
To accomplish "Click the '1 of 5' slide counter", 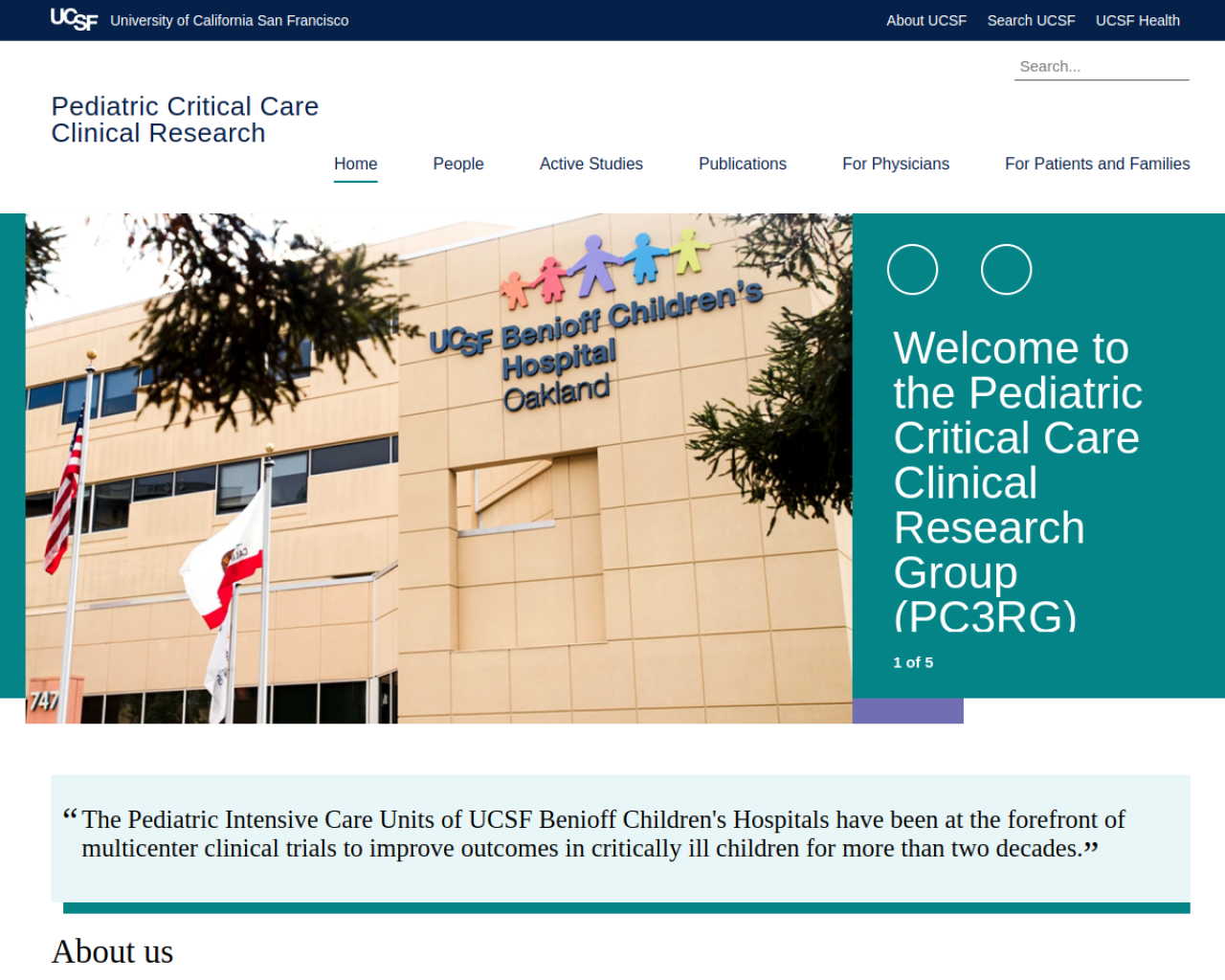I will [913, 662].
